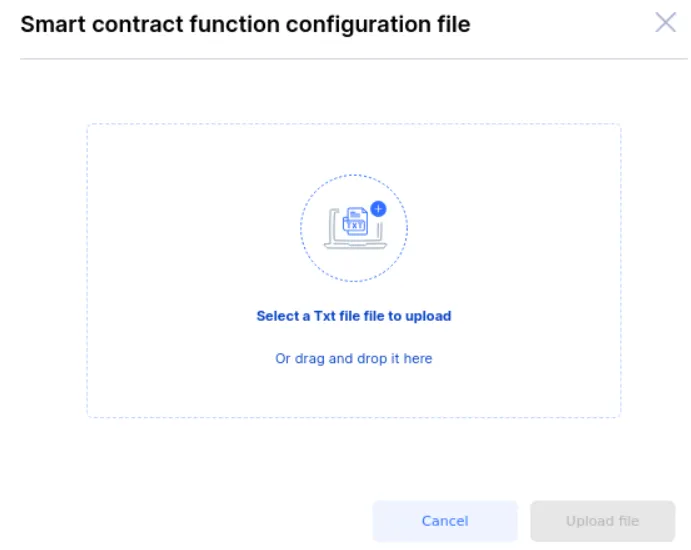Image resolution: width=691 pixels, height=550 pixels.
Task: Click the gray laptop outline icon
Action: click(x=355, y=229)
